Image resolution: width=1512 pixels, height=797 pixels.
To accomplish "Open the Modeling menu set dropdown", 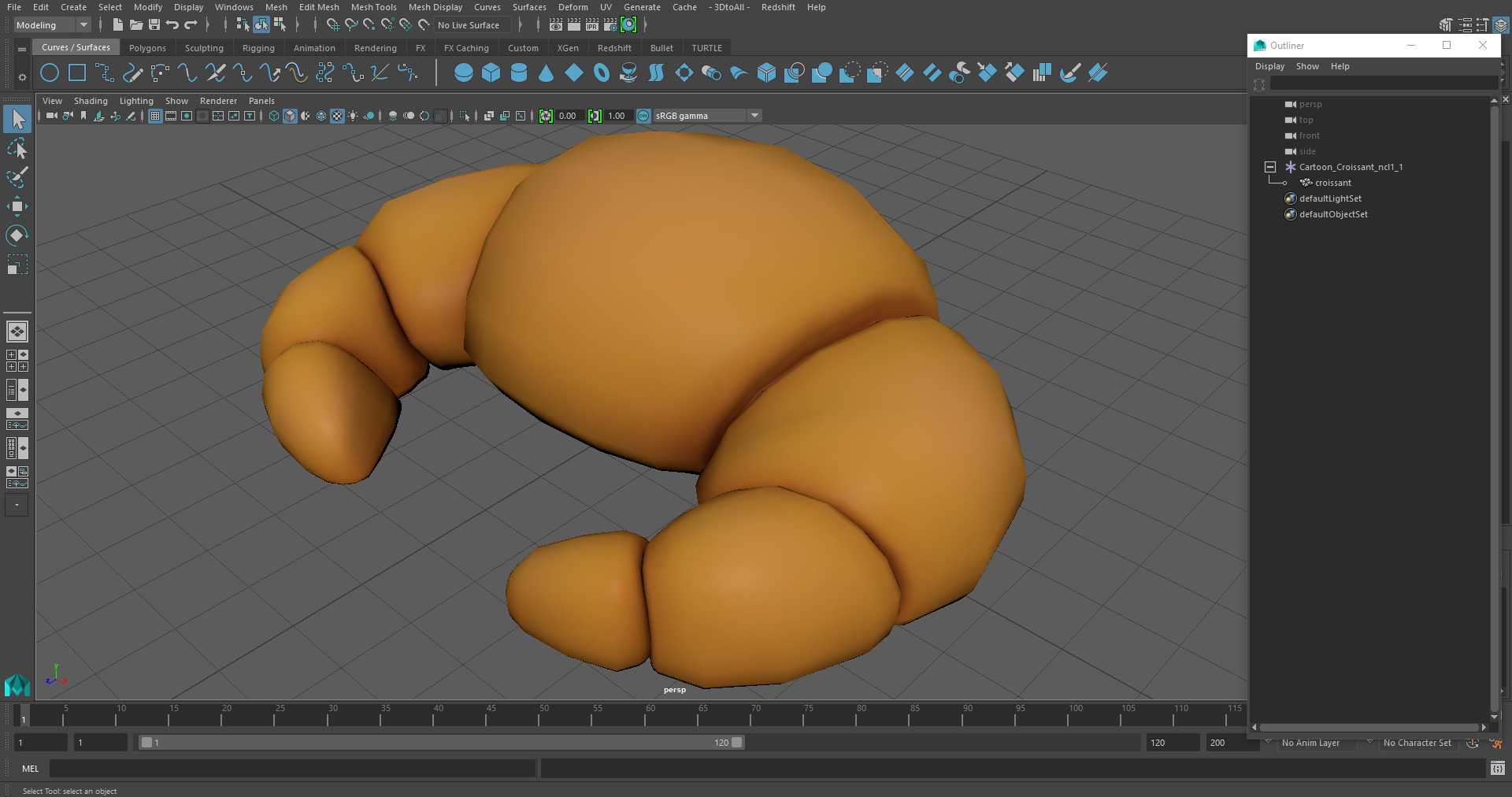I will pos(52,25).
